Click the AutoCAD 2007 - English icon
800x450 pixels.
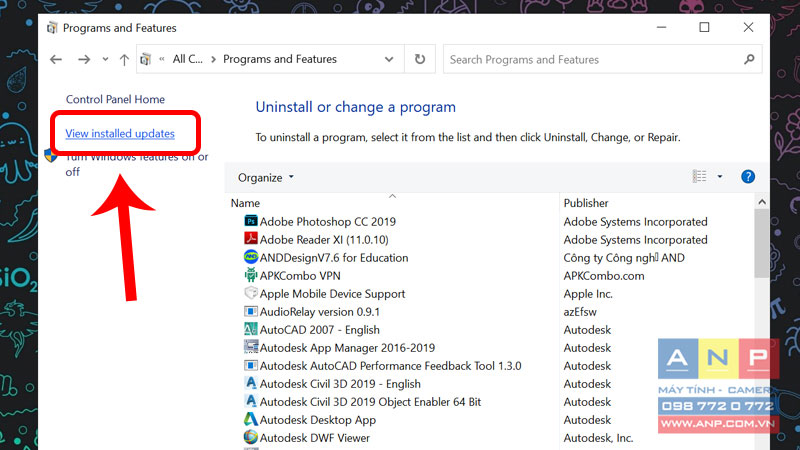point(251,329)
